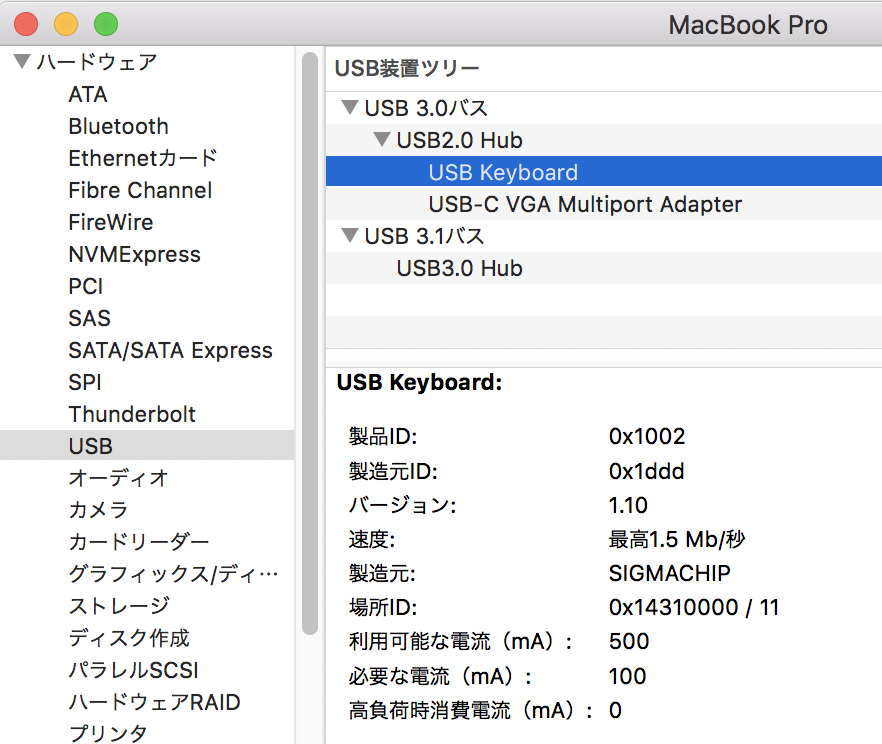This screenshot has width=882, height=744.
Task: Click the version value 1.10
Action: pos(628,505)
